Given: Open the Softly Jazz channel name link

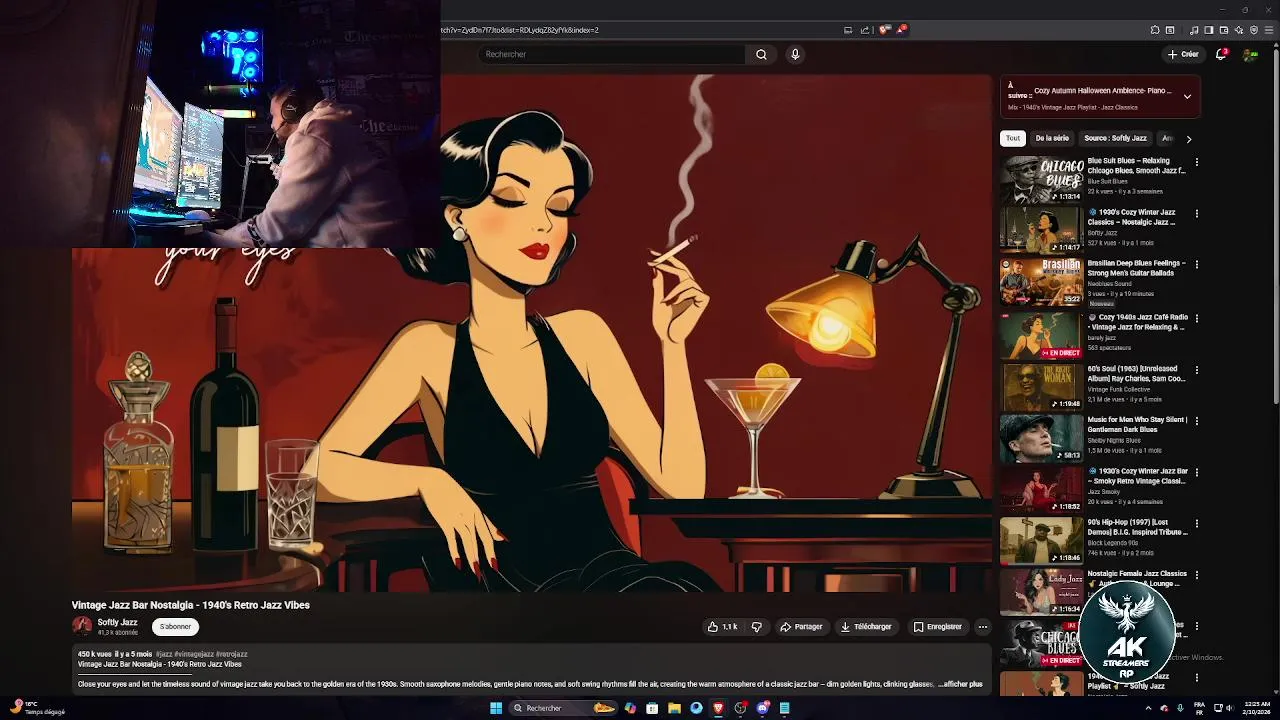Looking at the screenshot, I should (x=117, y=622).
